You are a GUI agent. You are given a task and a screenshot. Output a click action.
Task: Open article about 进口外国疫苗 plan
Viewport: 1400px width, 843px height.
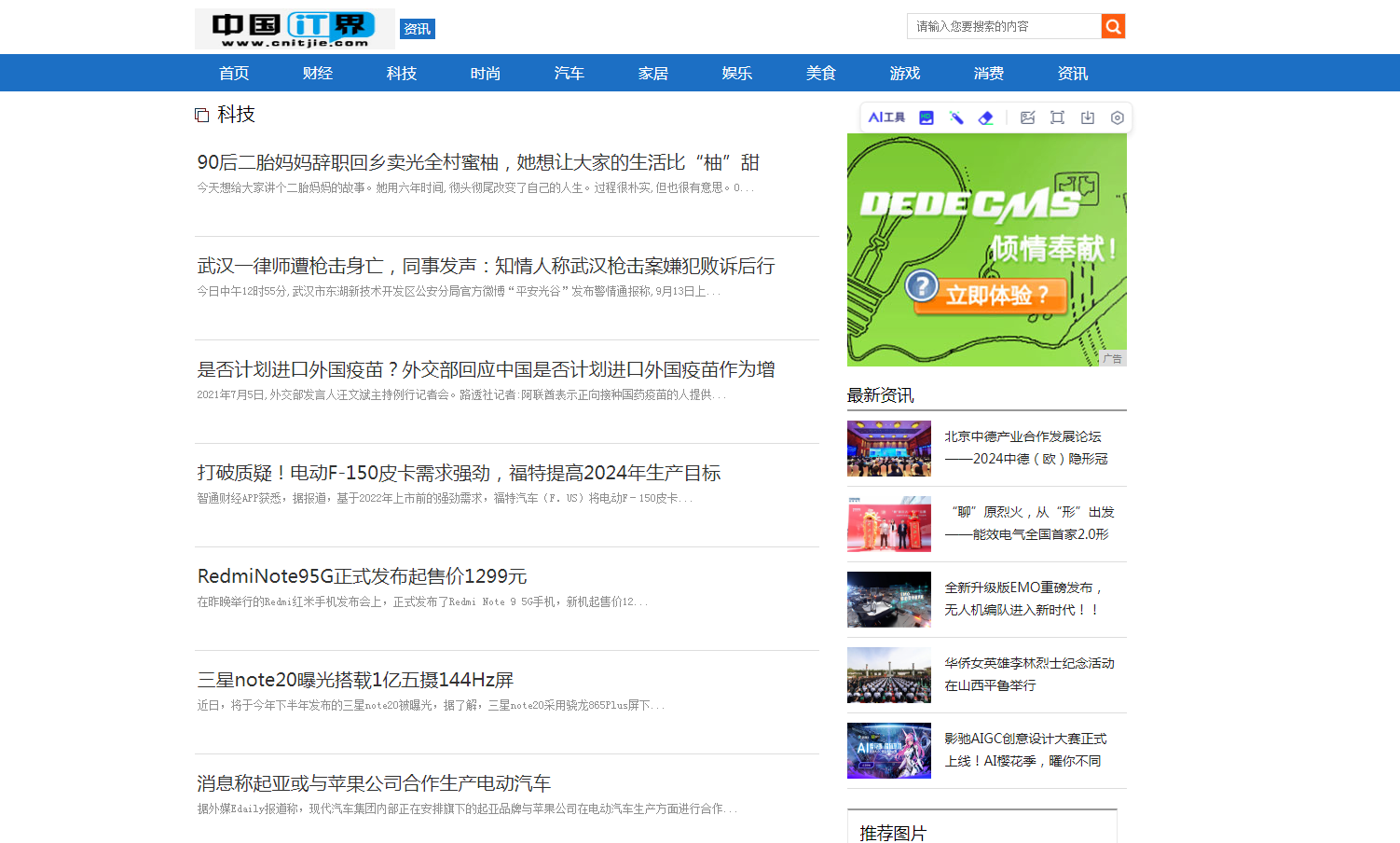coord(486,369)
